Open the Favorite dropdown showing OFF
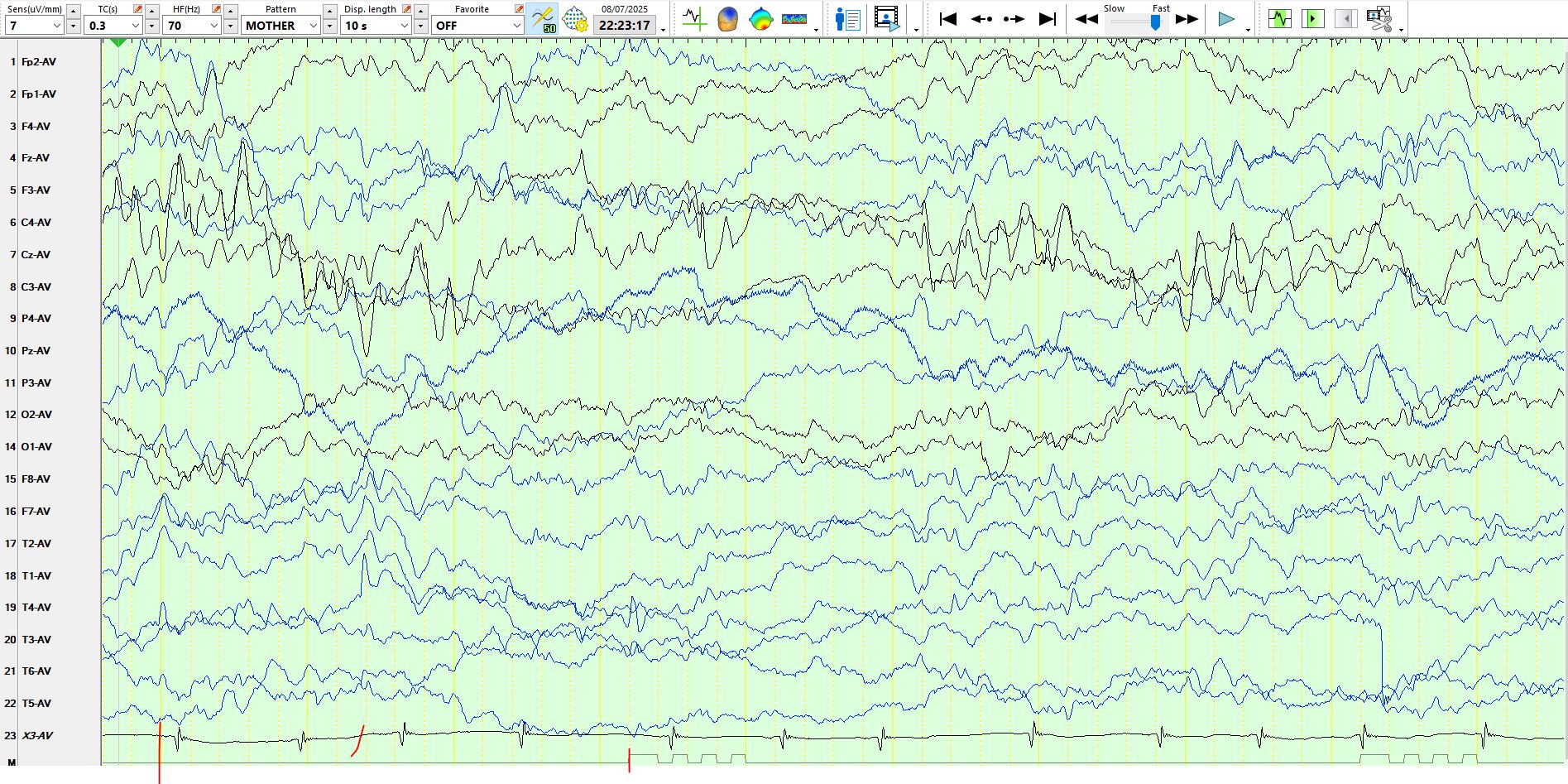The height and width of the screenshot is (784, 1568). tap(477, 26)
